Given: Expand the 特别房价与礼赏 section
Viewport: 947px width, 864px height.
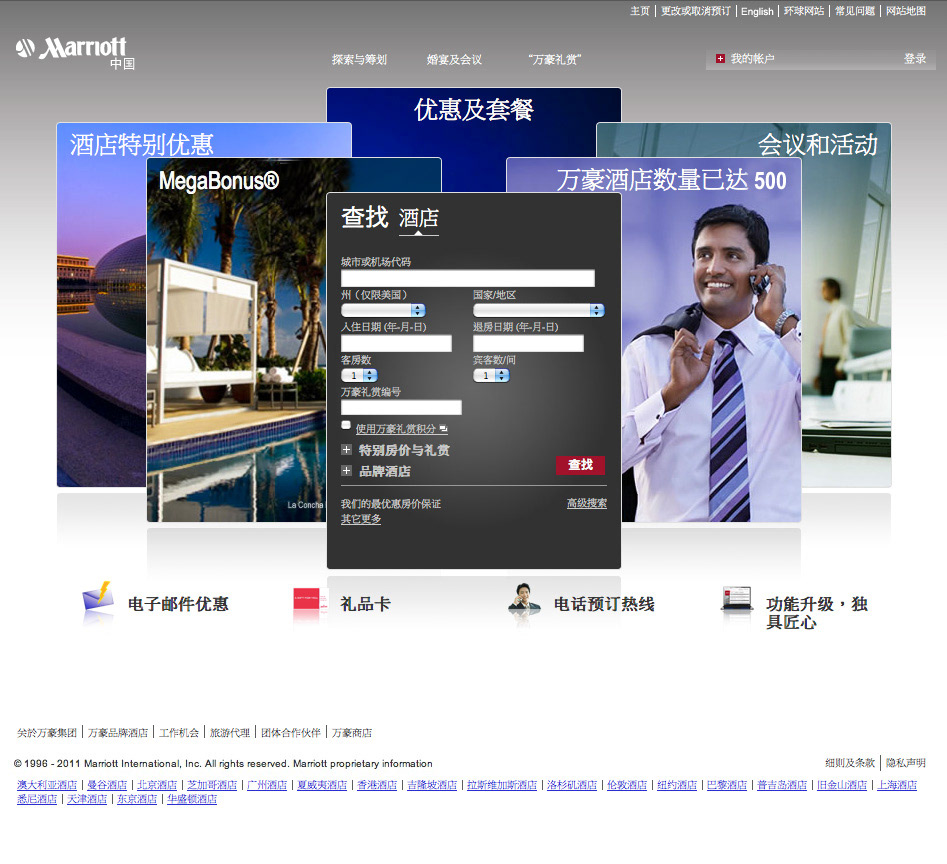Looking at the screenshot, I should tap(396, 450).
